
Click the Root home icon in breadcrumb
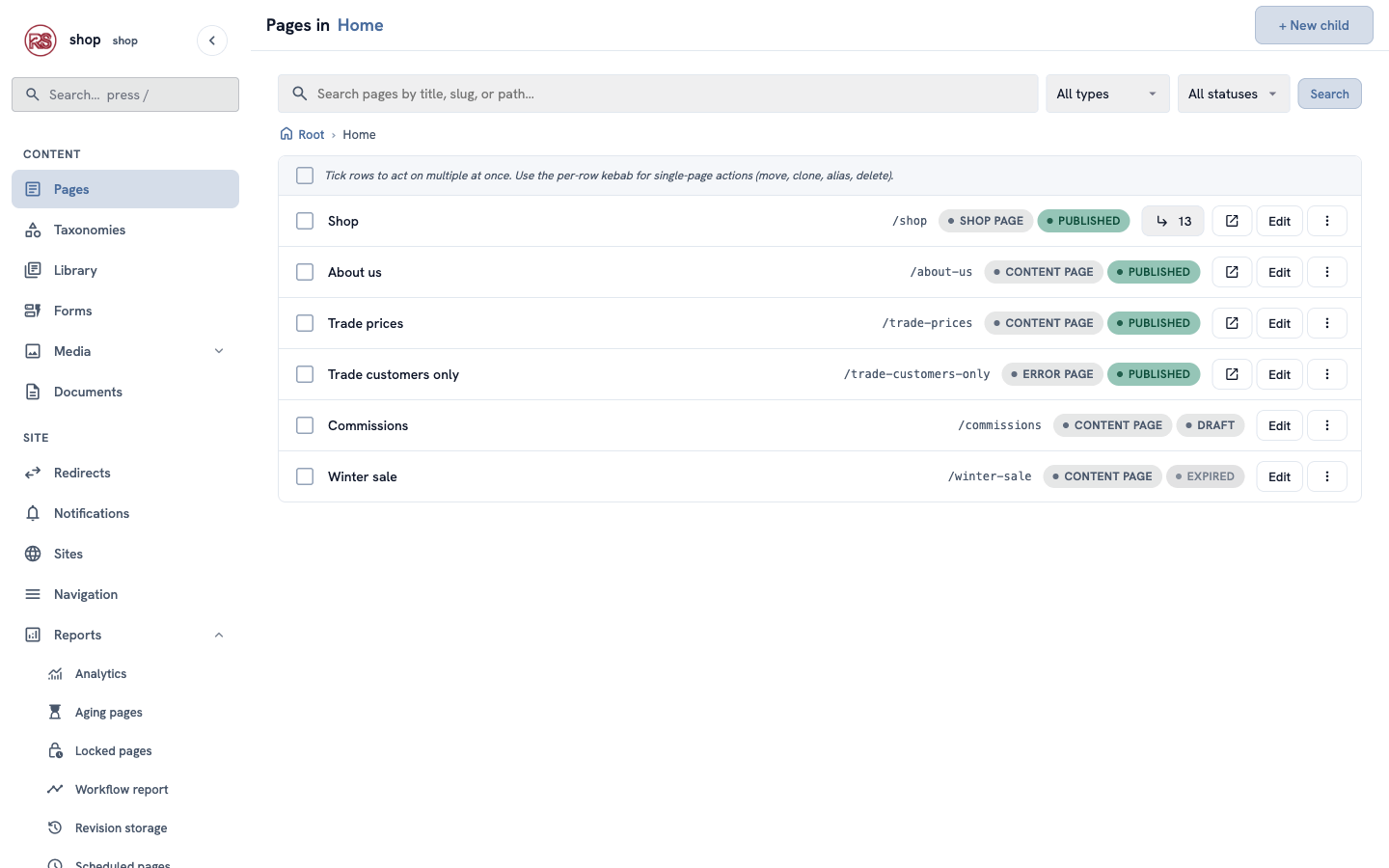coord(286,134)
